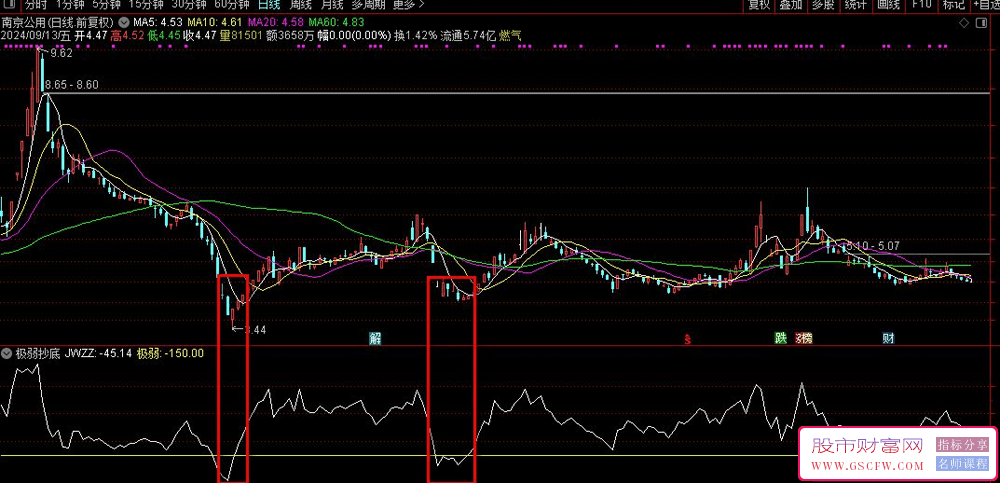Select the 15分钟 period tab
The height and width of the screenshot is (483, 1000).
145,4
